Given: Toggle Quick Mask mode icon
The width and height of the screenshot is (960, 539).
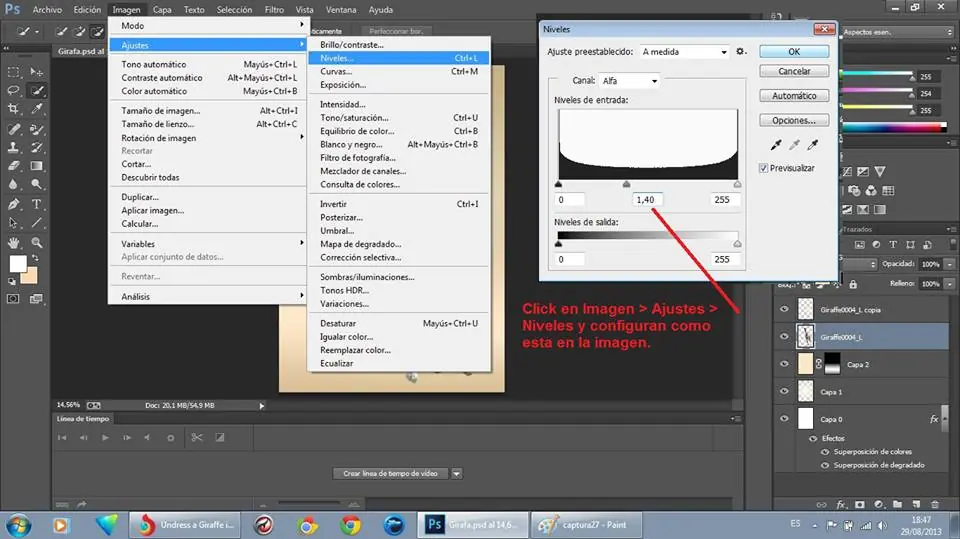Looking at the screenshot, I should [13, 299].
